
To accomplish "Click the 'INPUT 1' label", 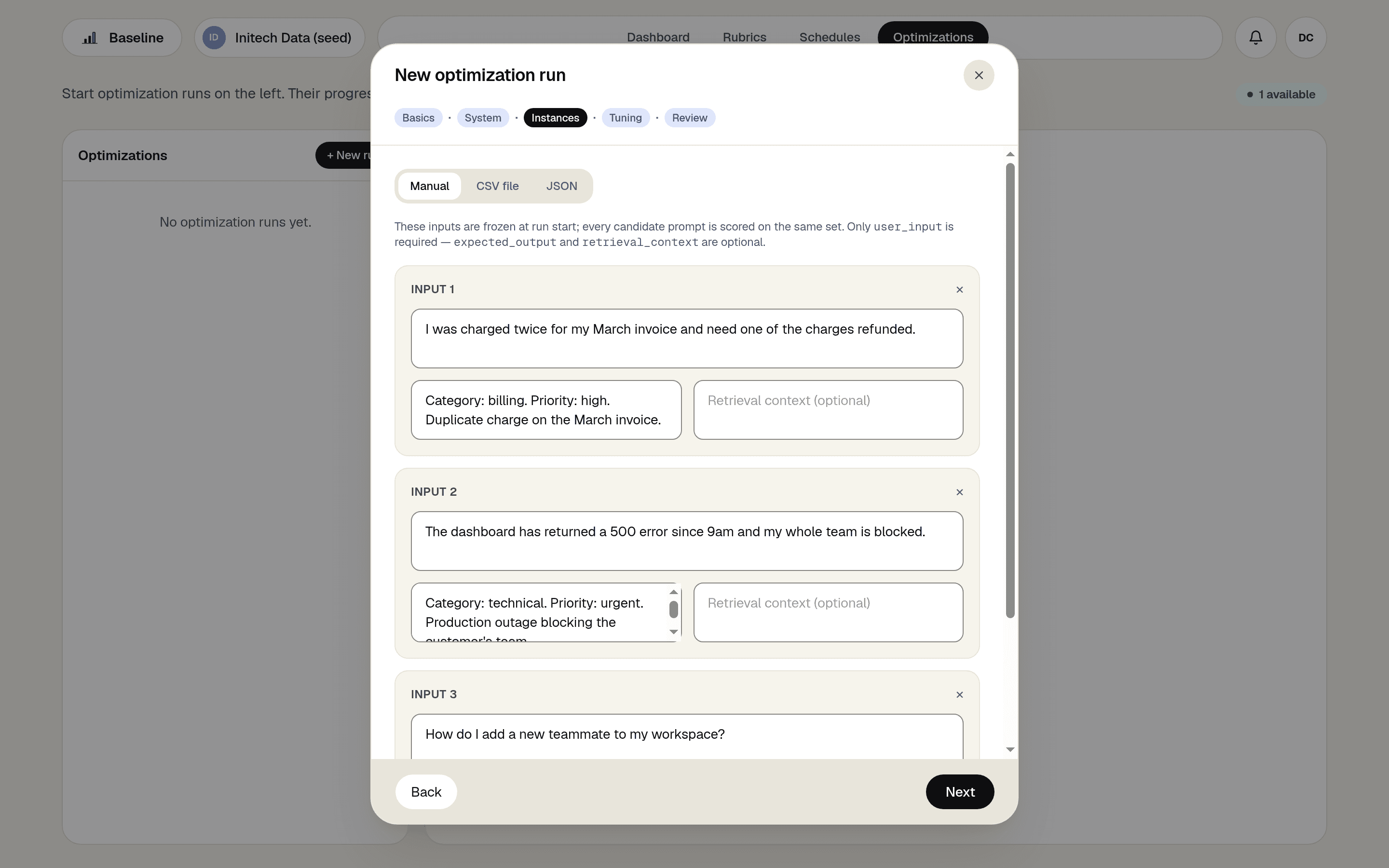I will coord(432,289).
